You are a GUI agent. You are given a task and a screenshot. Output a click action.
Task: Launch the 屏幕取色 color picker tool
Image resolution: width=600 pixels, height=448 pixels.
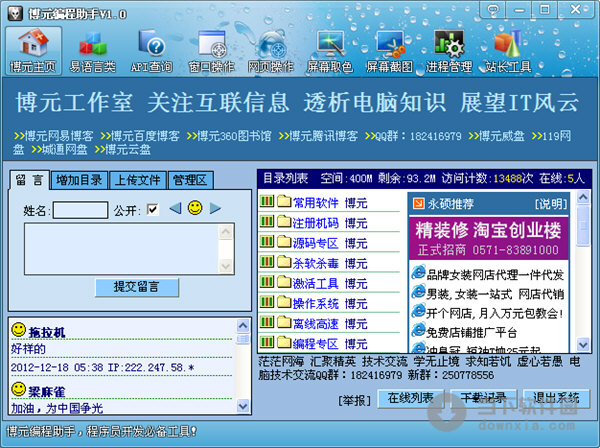(x=330, y=51)
